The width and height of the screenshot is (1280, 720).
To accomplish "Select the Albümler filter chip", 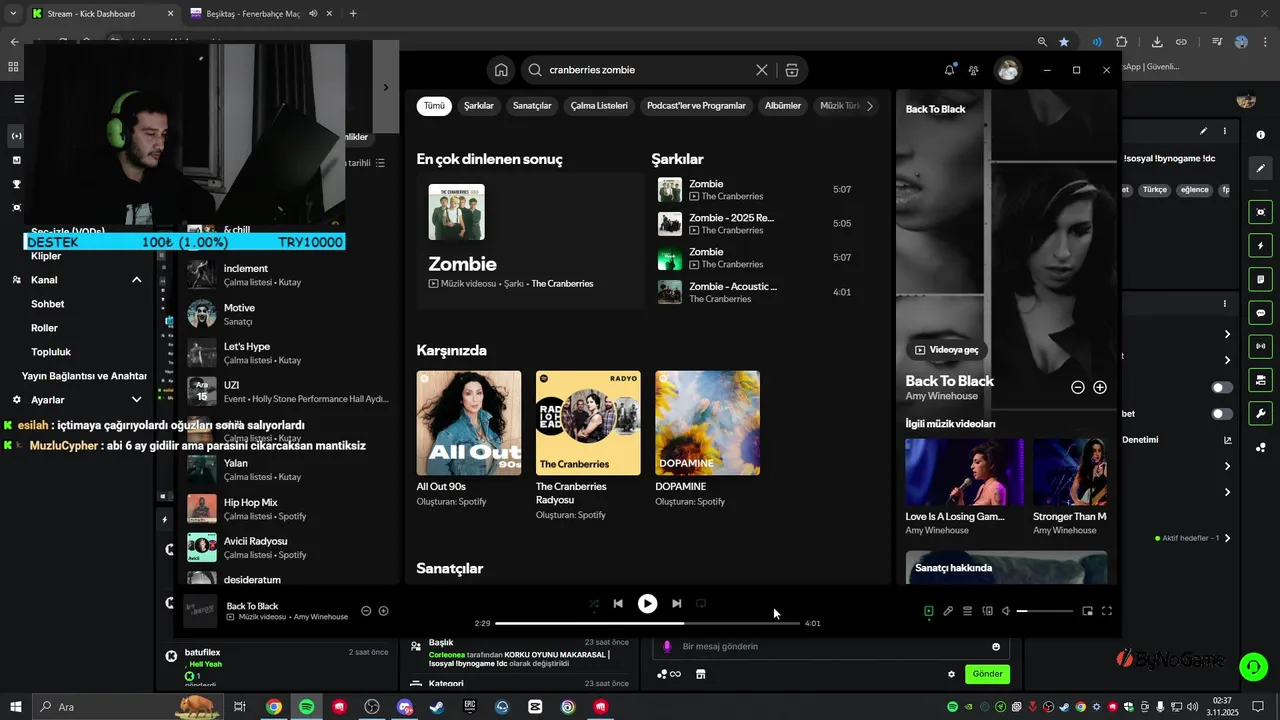I will point(783,105).
